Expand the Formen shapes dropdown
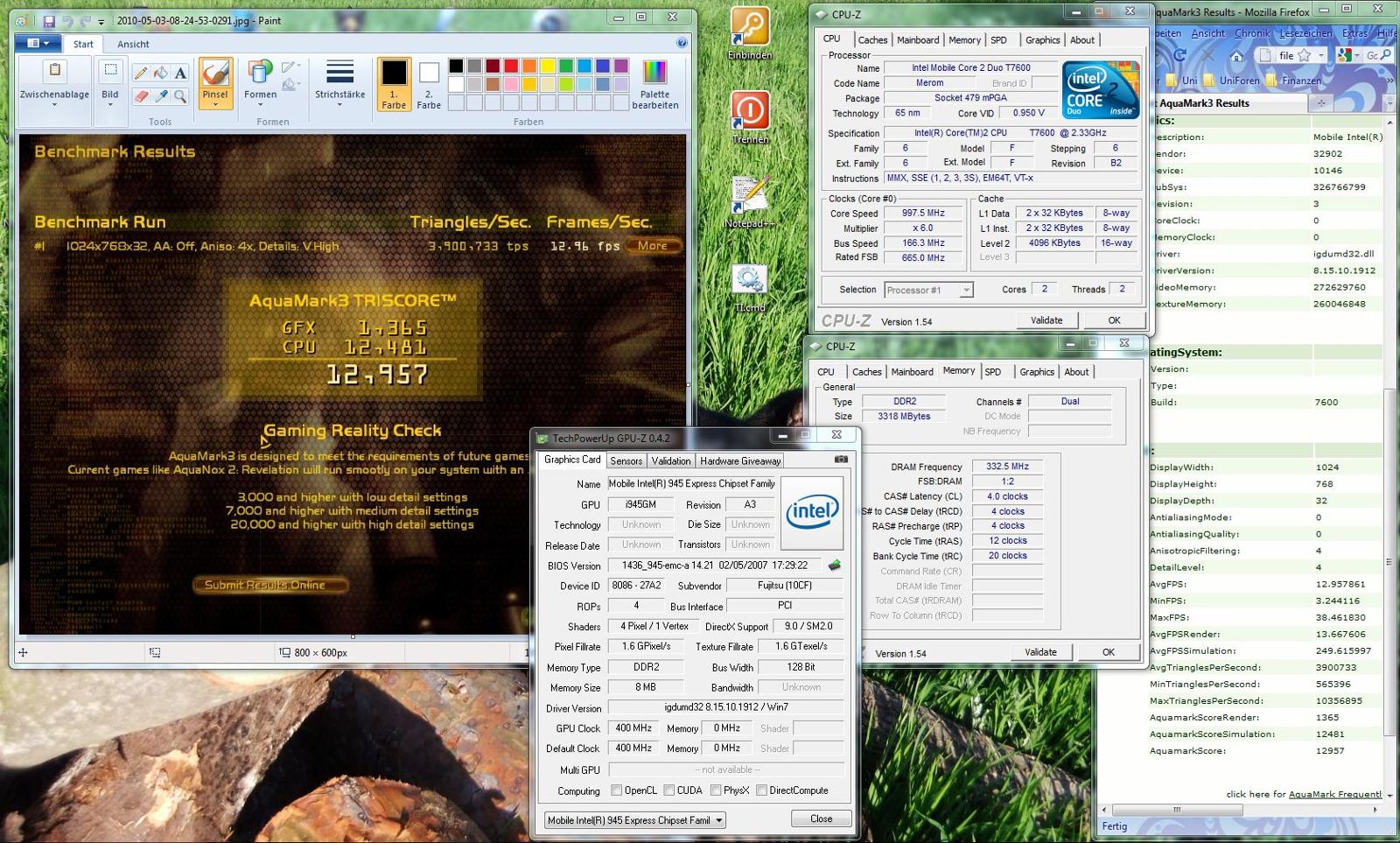Image resolution: width=1400 pixels, height=843 pixels. [260, 105]
